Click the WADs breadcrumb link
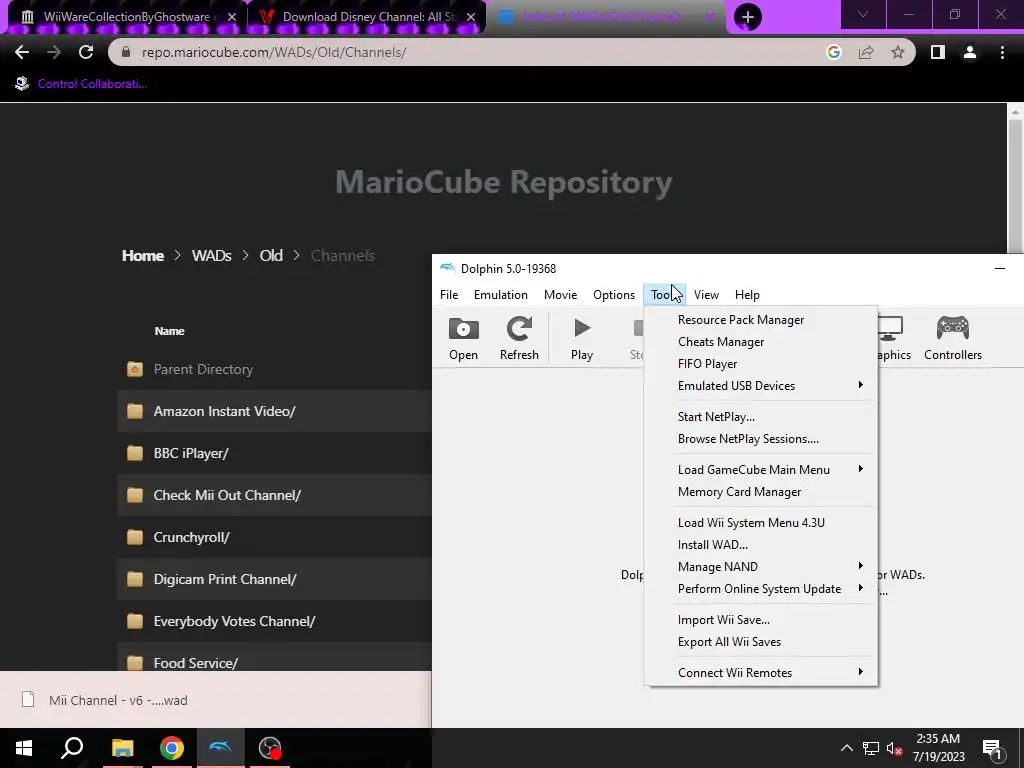This screenshot has width=1024, height=768. click(x=212, y=255)
